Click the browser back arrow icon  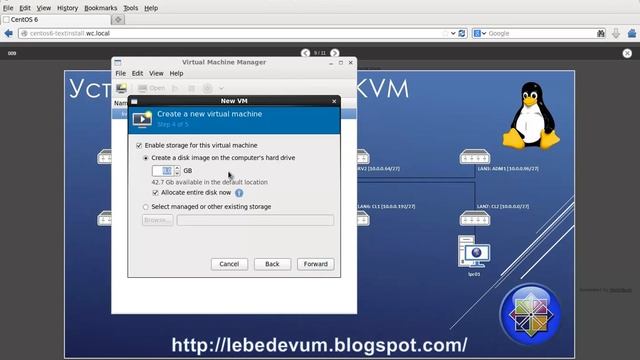point(8,33)
